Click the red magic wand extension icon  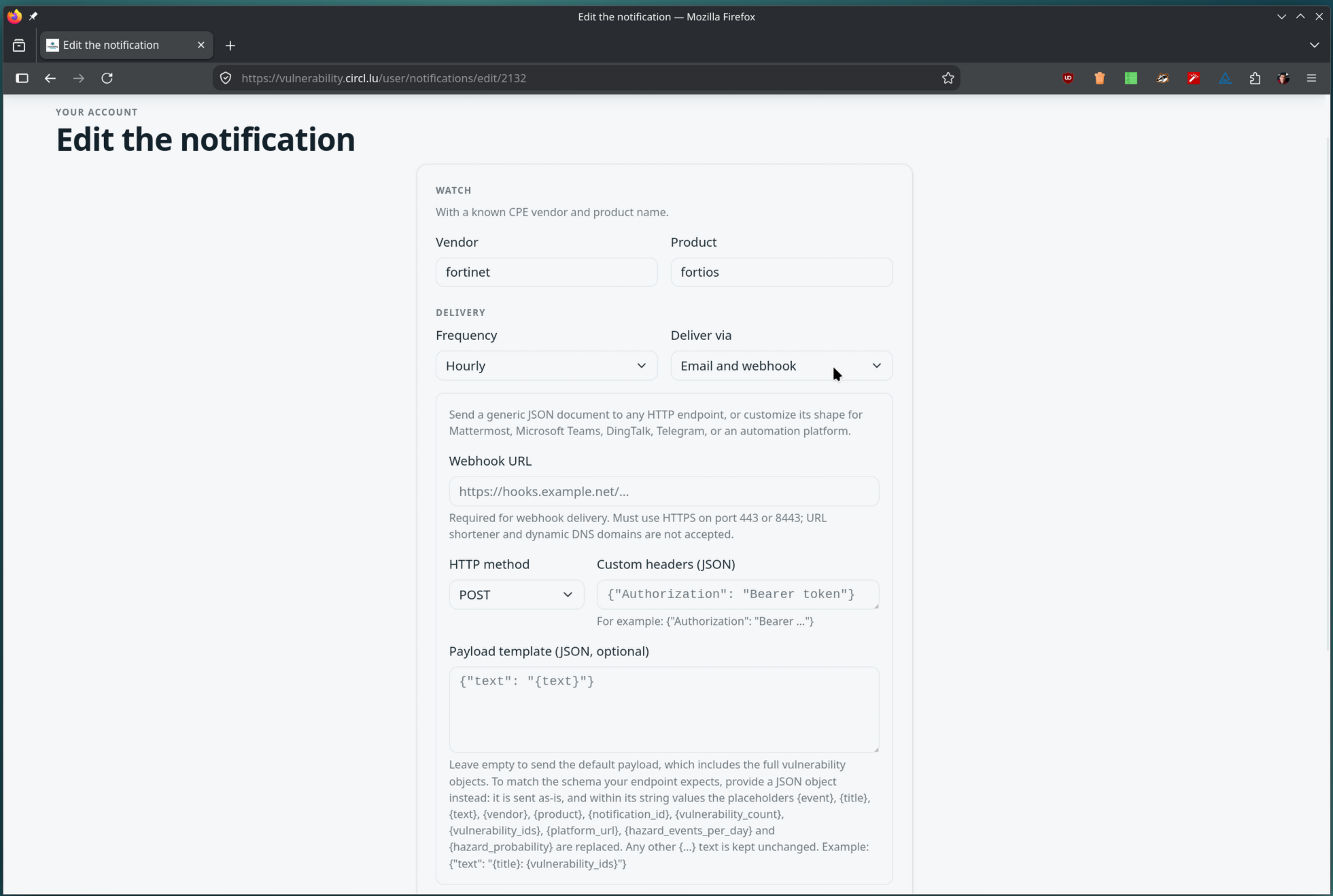click(1194, 78)
